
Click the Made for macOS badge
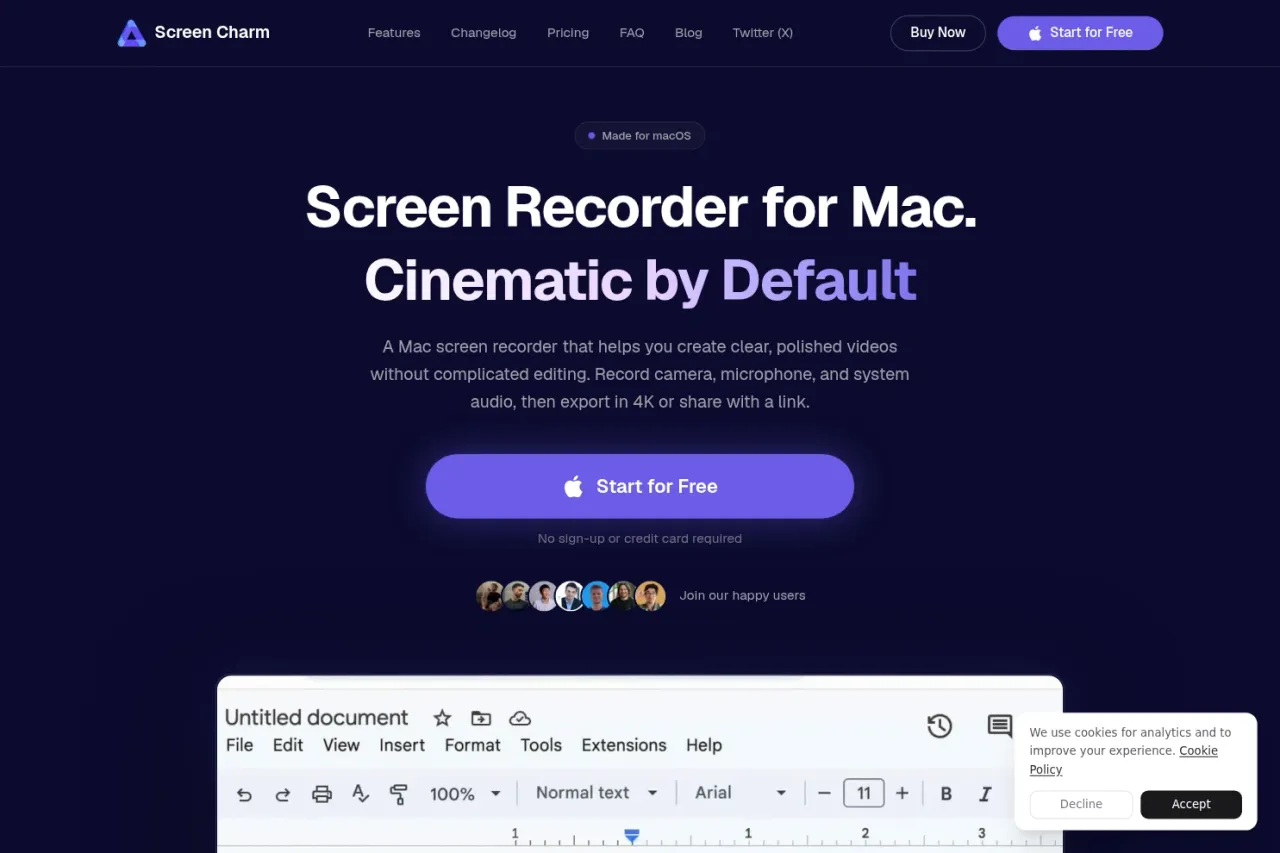(x=640, y=136)
